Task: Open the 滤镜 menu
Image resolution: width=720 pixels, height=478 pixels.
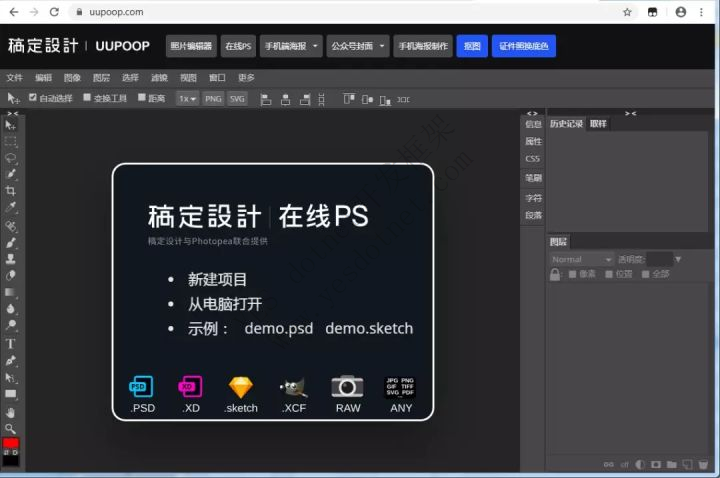Action: (159, 78)
